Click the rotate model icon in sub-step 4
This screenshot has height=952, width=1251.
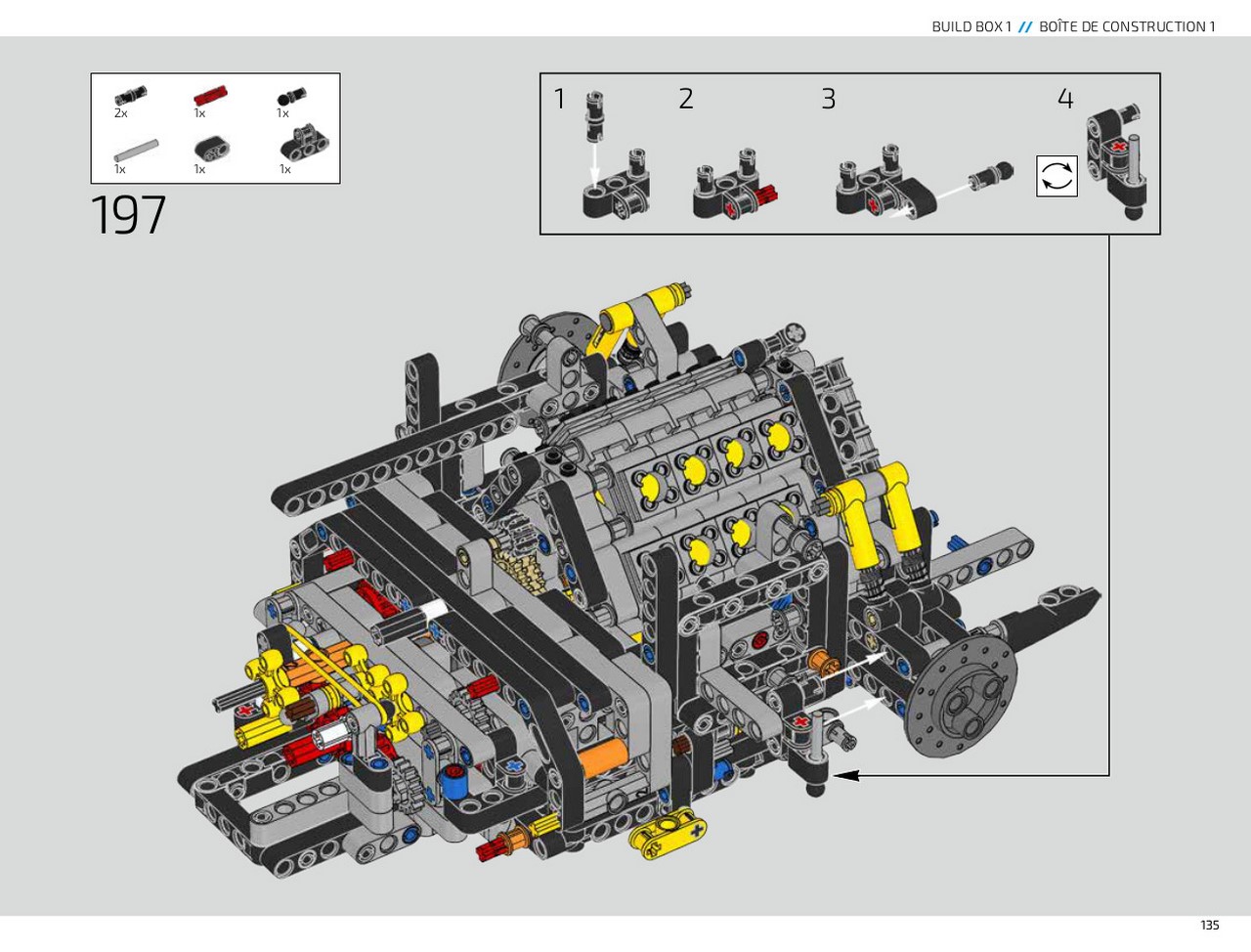(1057, 177)
